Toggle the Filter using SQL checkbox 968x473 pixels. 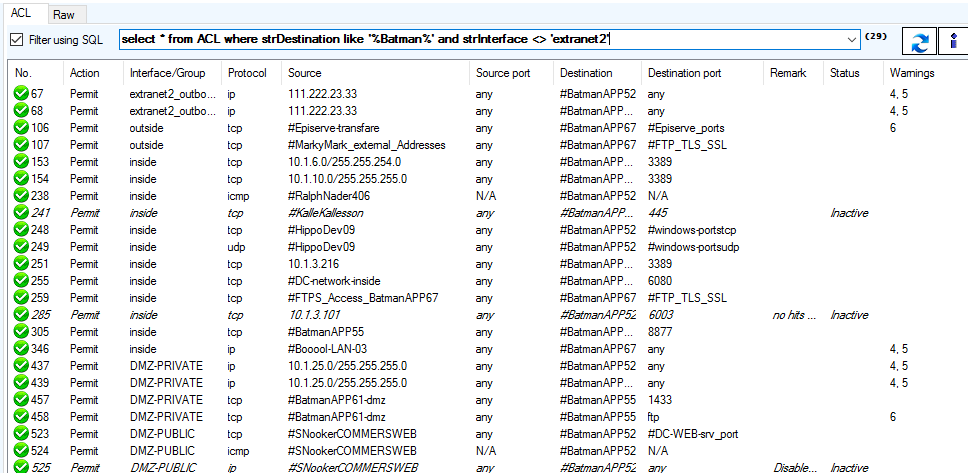click(17, 40)
